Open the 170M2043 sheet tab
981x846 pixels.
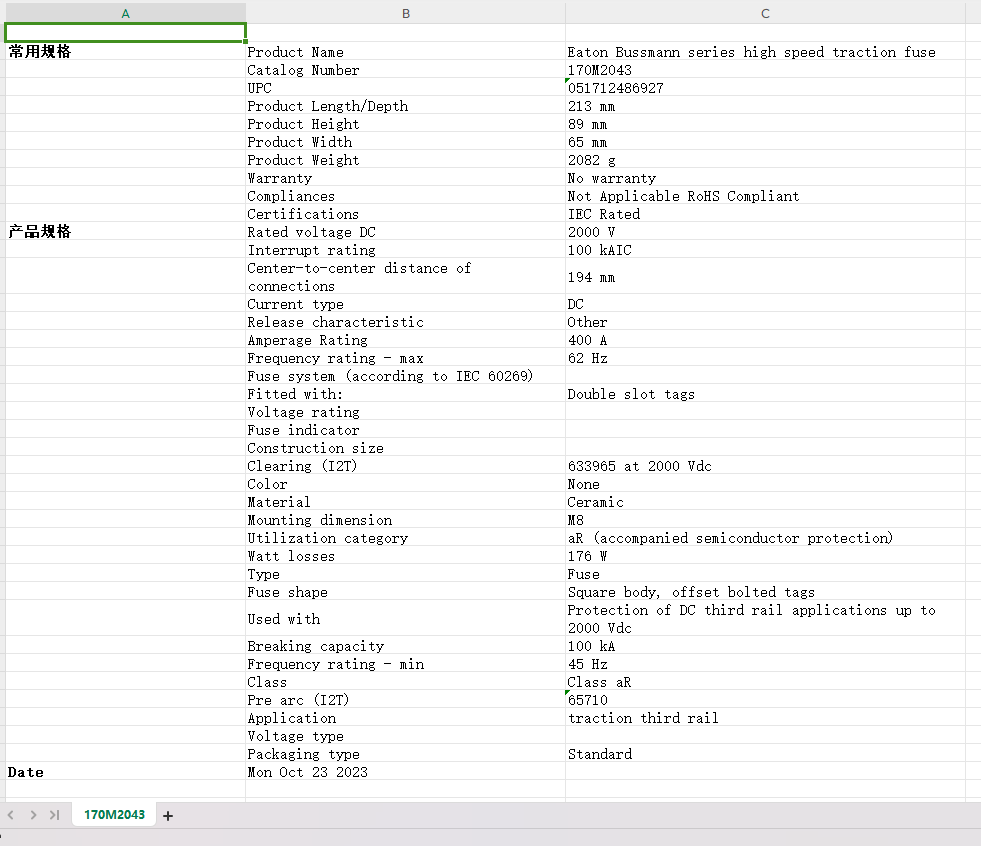tap(114, 815)
